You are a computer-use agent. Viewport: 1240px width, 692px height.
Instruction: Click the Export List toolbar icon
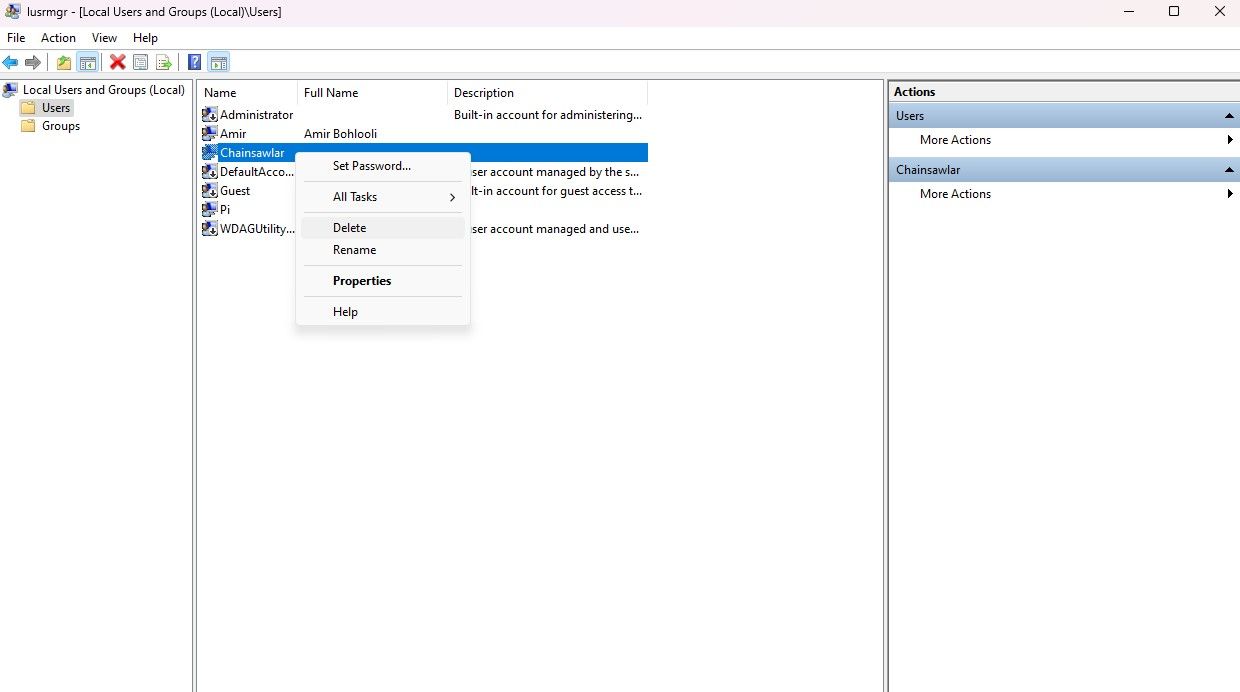coord(163,62)
